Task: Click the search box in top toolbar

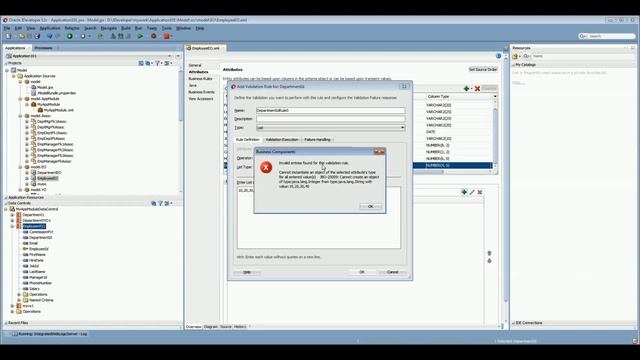Action: [607, 36]
